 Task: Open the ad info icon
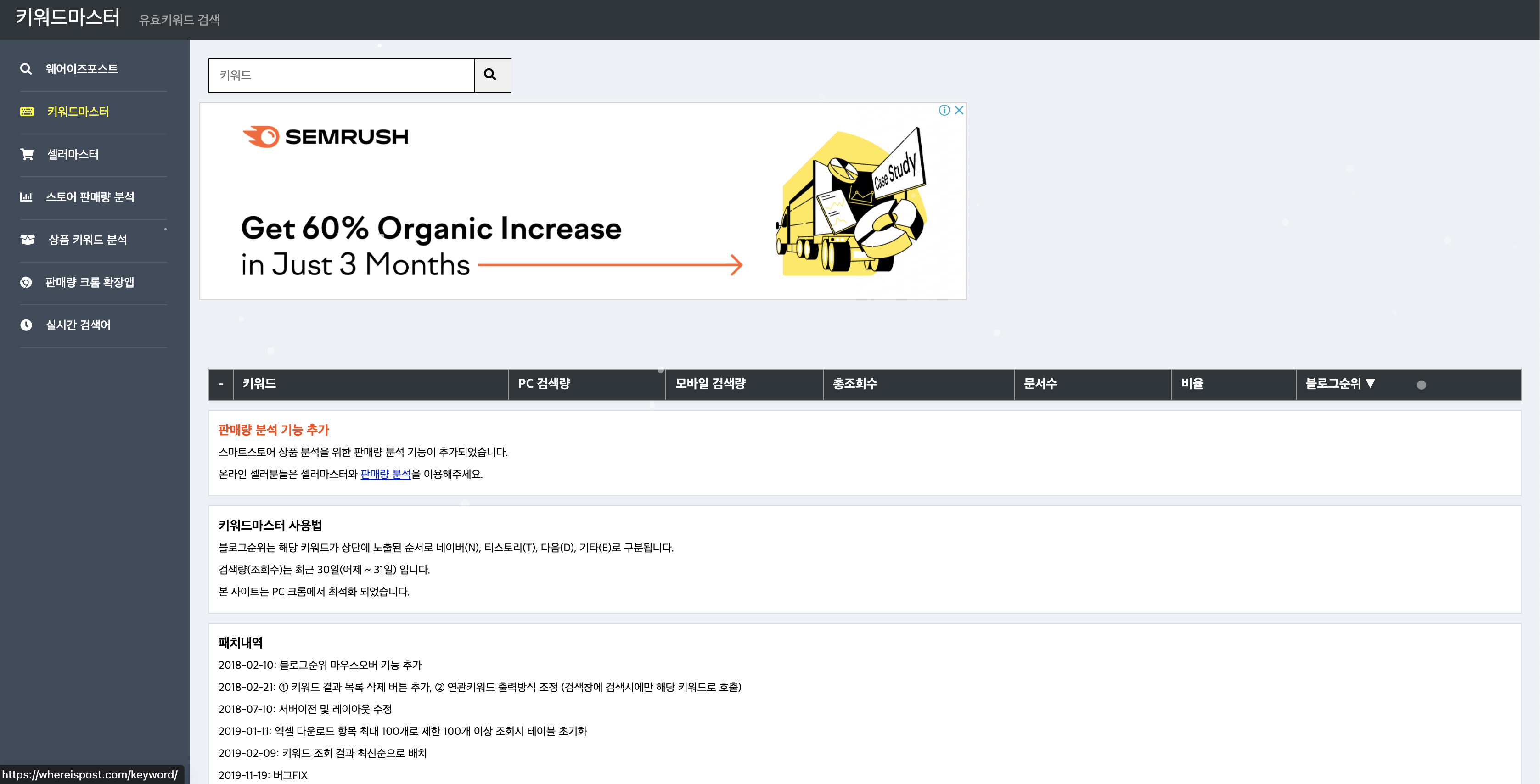[x=944, y=110]
